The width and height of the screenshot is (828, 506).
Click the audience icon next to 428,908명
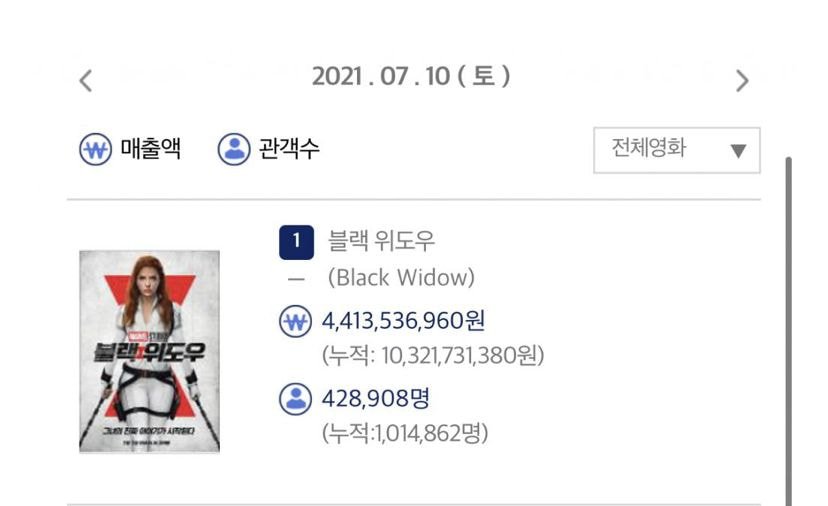tap(295, 399)
